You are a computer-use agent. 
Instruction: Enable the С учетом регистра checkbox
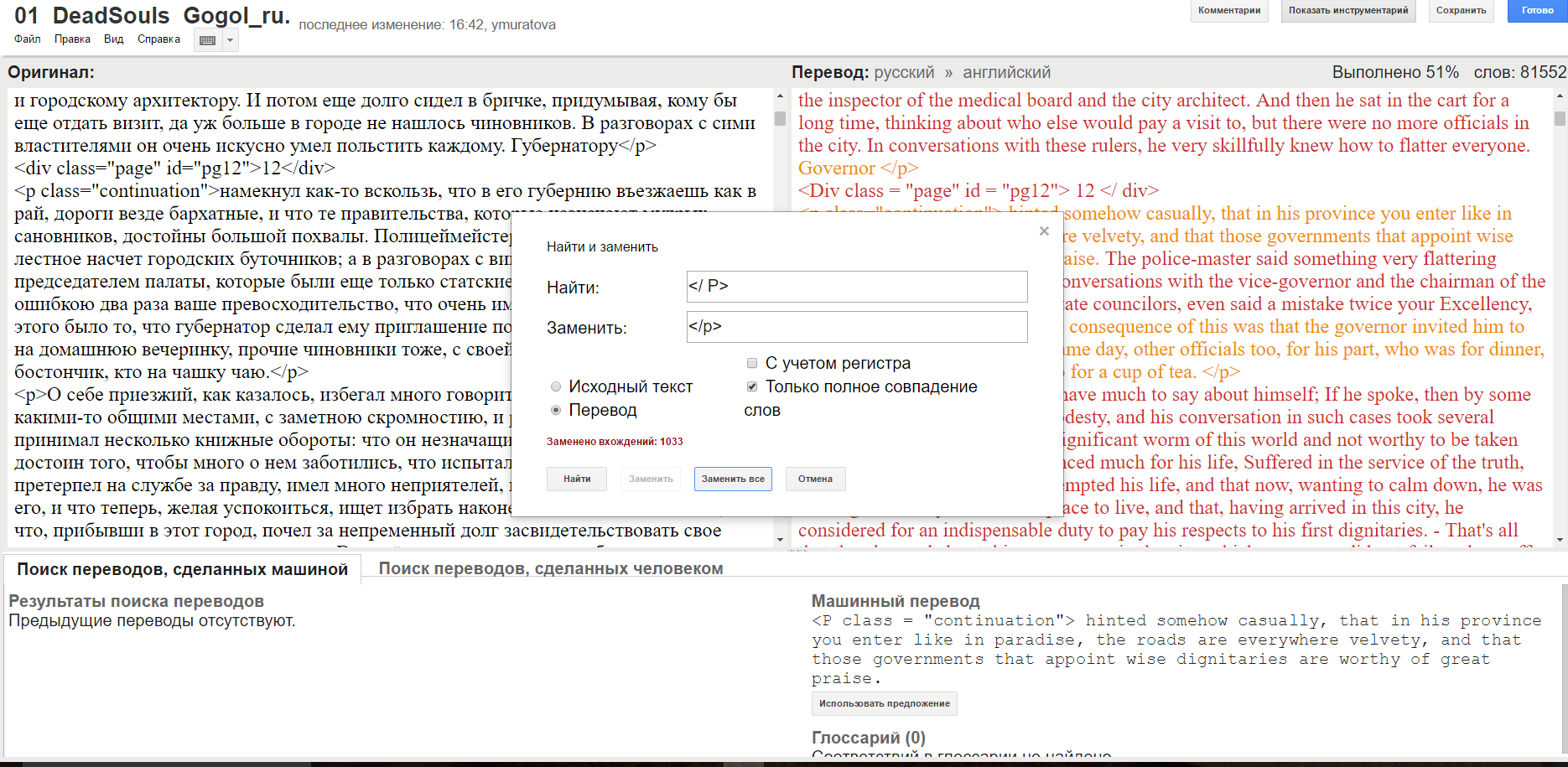(751, 362)
